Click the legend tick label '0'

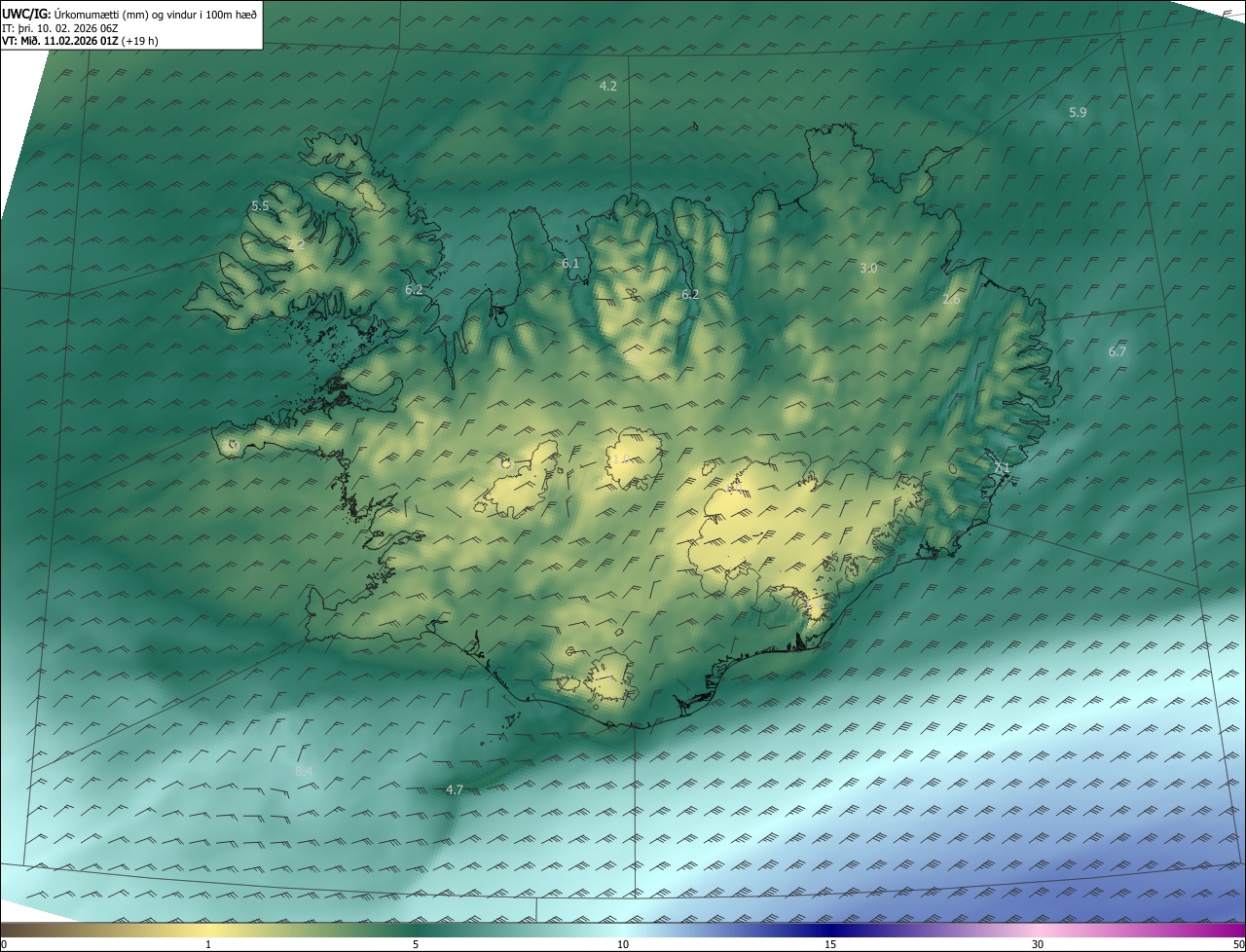(x=4, y=945)
